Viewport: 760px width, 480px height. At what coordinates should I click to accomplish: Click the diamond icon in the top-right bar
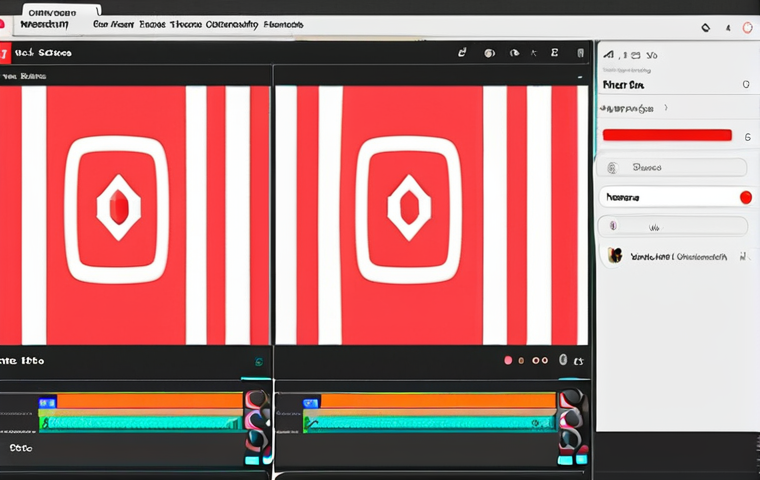[706, 28]
